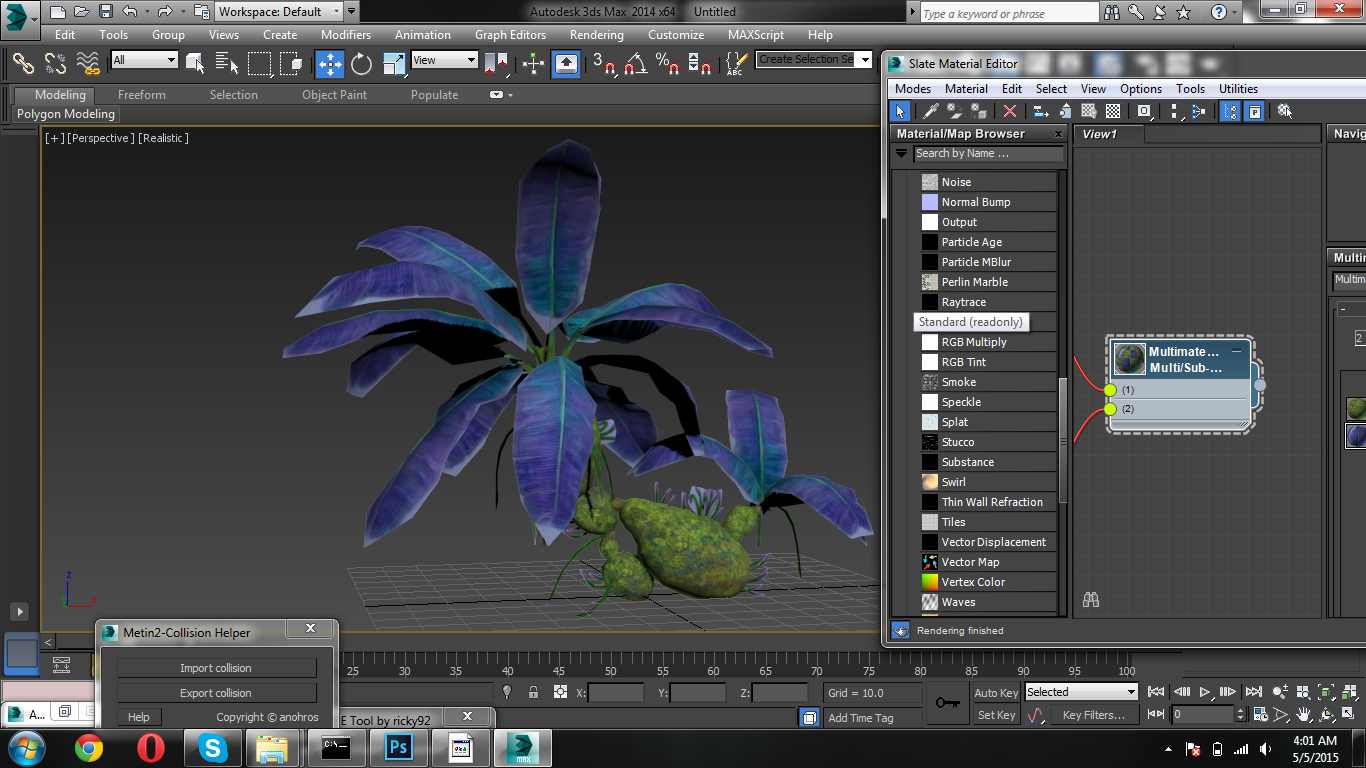Open the Create Selection Set dropdown

[814, 59]
